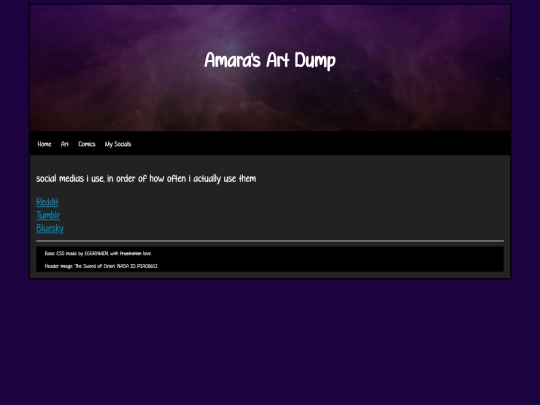
Task: Open the Comics page
Action: point(87,144)
